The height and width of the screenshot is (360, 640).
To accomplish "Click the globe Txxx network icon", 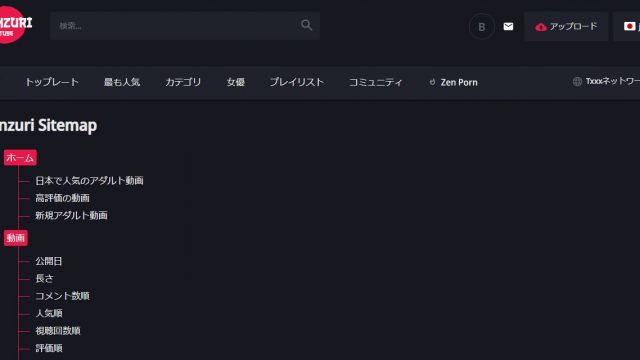I will tap(577, 82).
